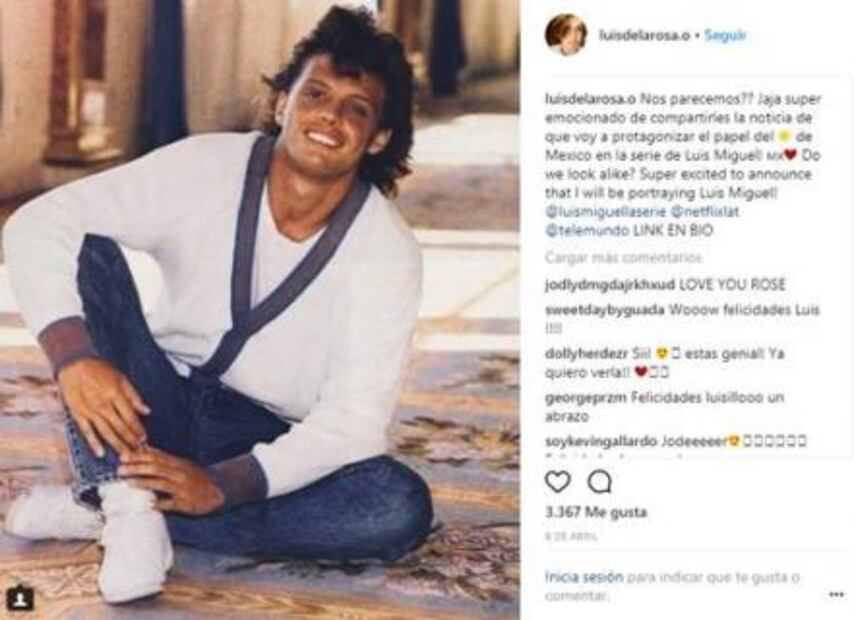The image size is (854, 620).
Task: View the 3.367 Me gusta likes list
Action: click(596, 512)
